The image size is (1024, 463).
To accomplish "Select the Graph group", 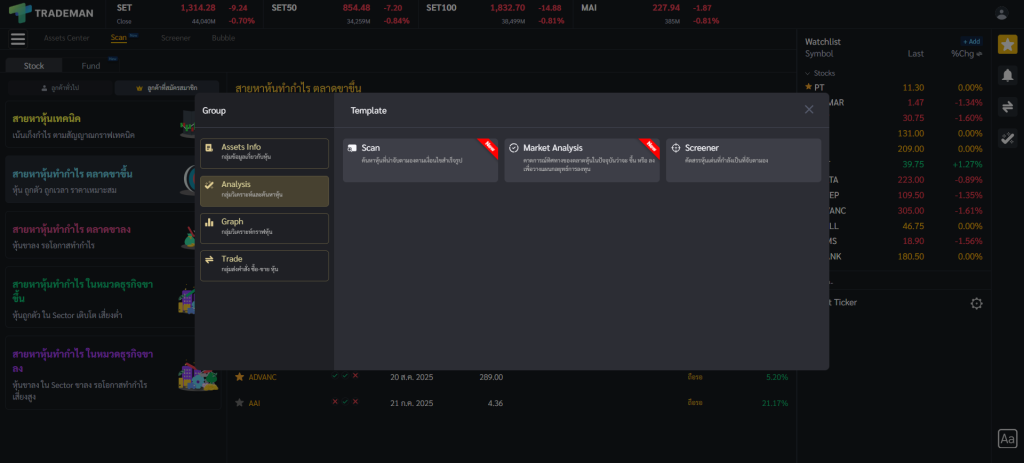I will [264, 229].
